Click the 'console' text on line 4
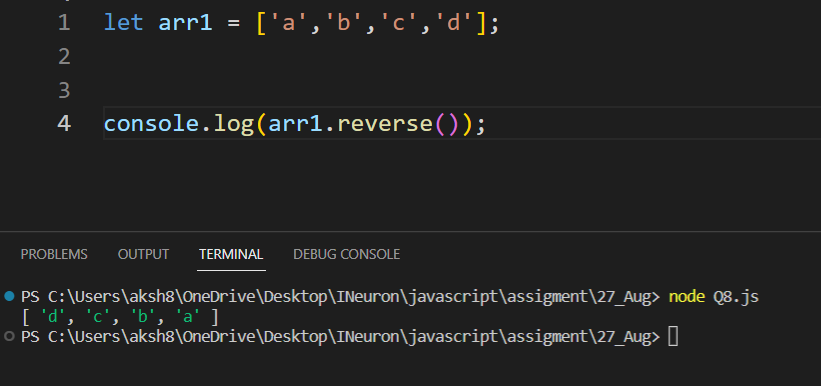The height and width of the screenshot is (386, 821). 151,124
